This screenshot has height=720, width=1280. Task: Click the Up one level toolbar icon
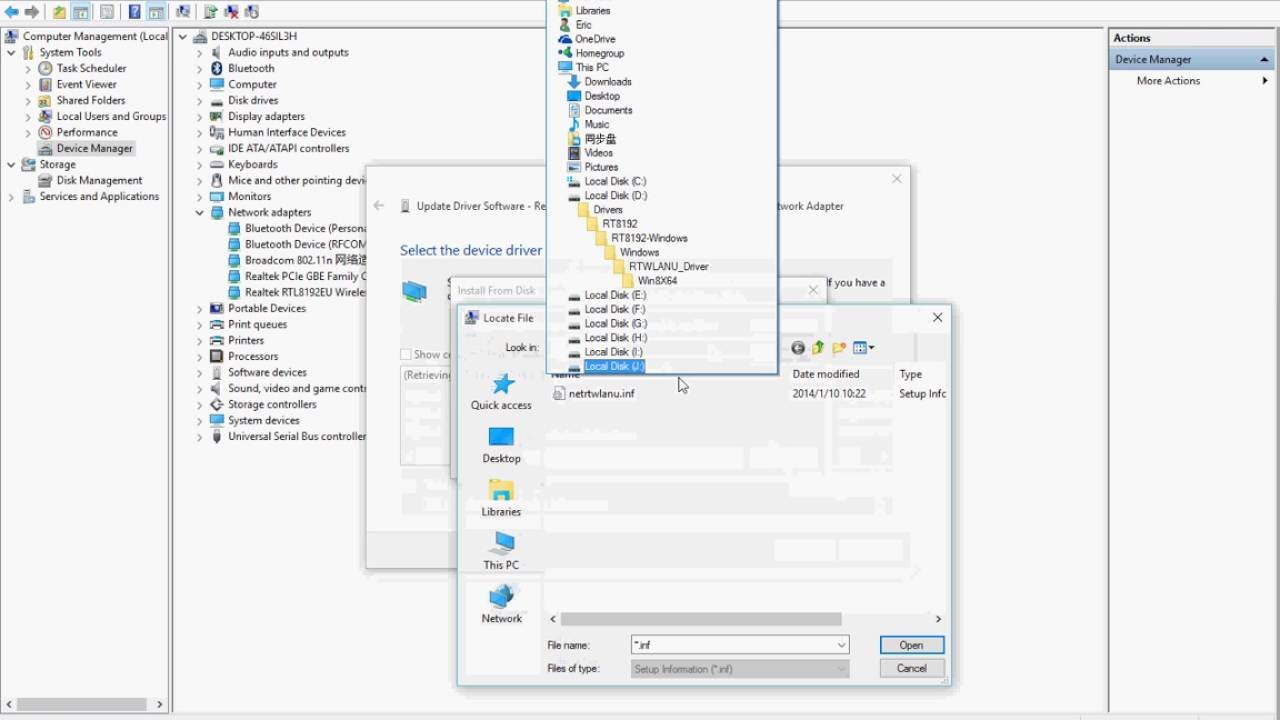pyautogui.click(x=59, y=12)
